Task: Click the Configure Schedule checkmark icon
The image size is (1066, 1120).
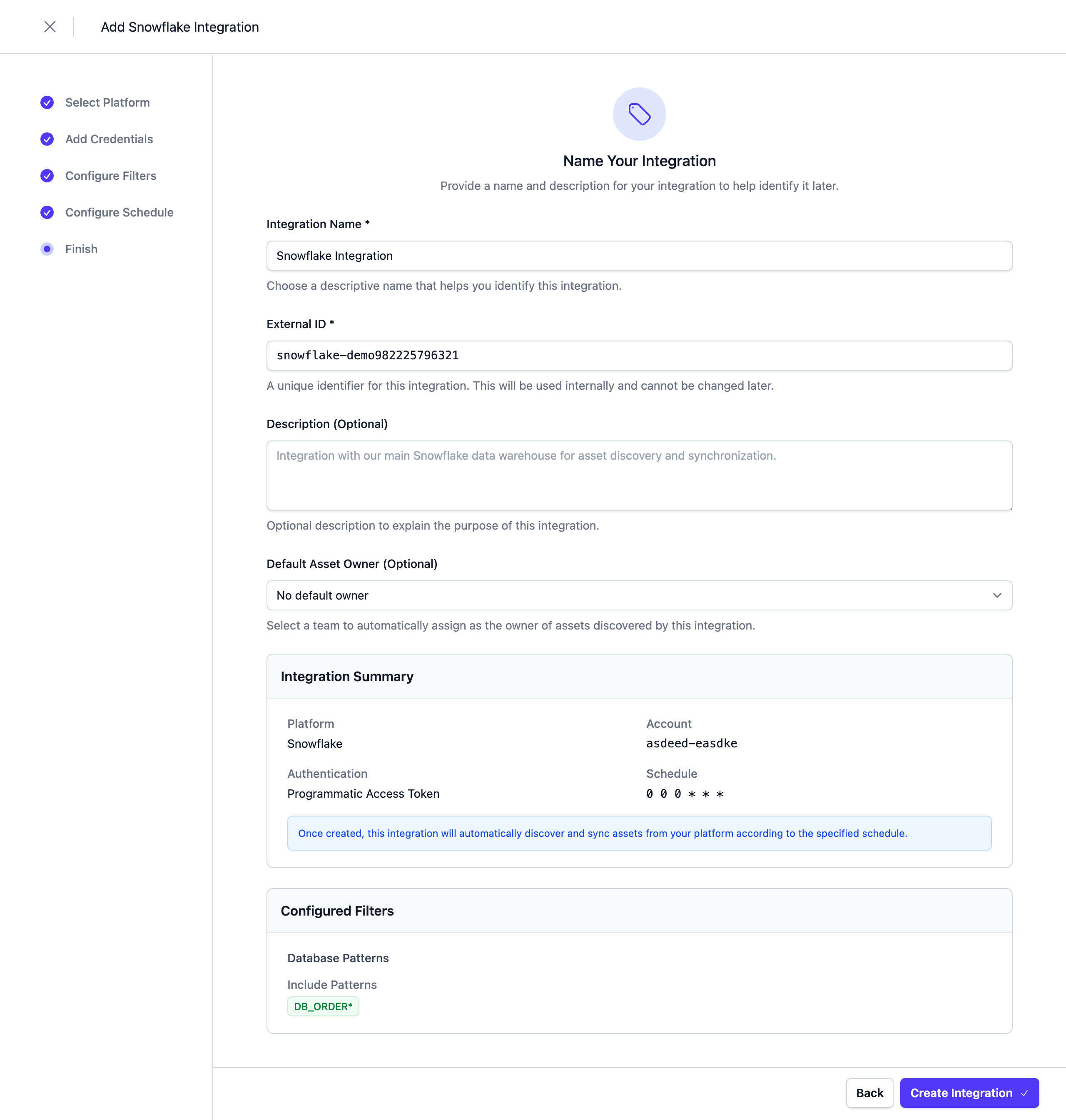Action: (x=47, y=212)
